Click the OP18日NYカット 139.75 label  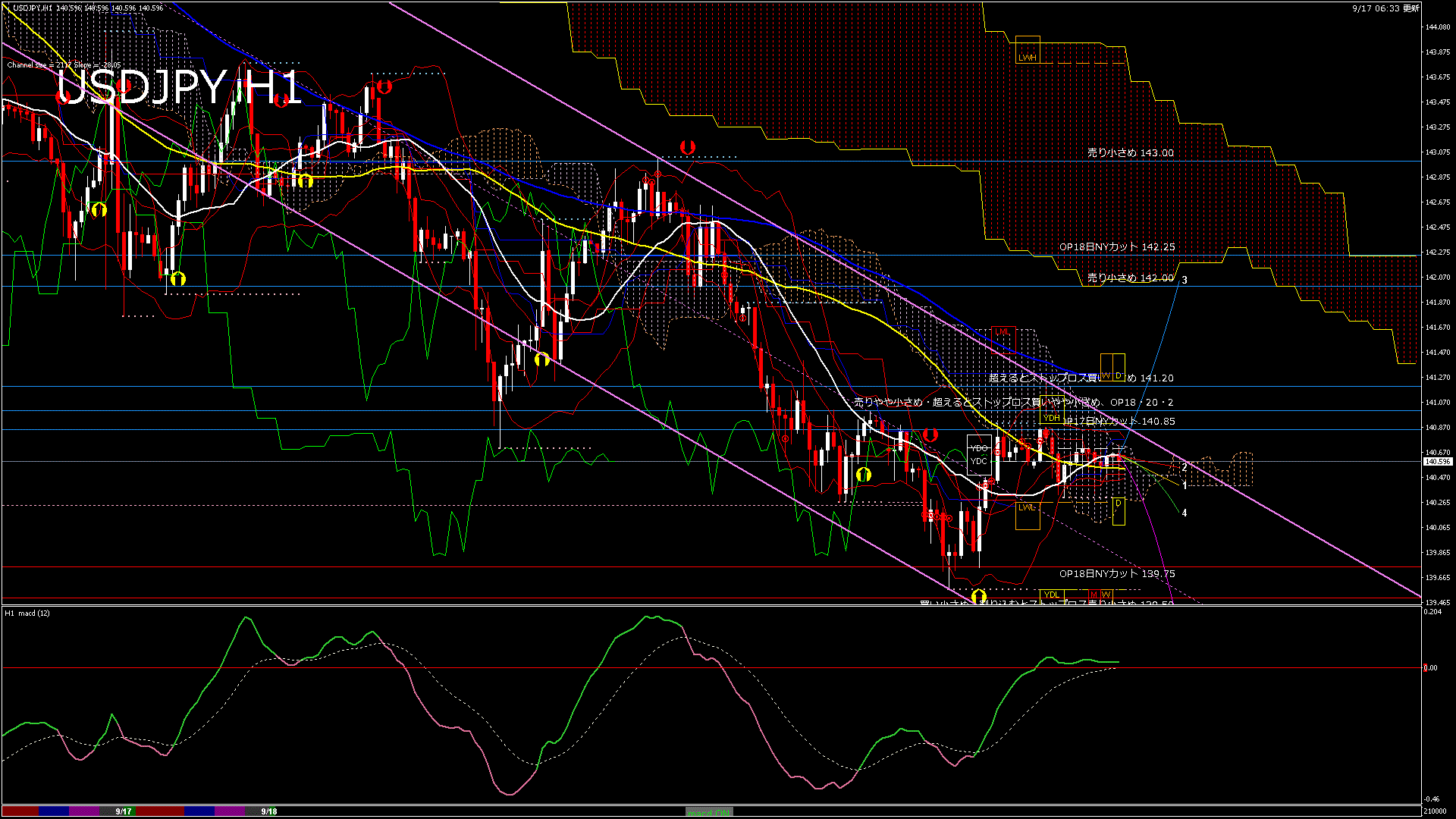tap(1117, 573)
